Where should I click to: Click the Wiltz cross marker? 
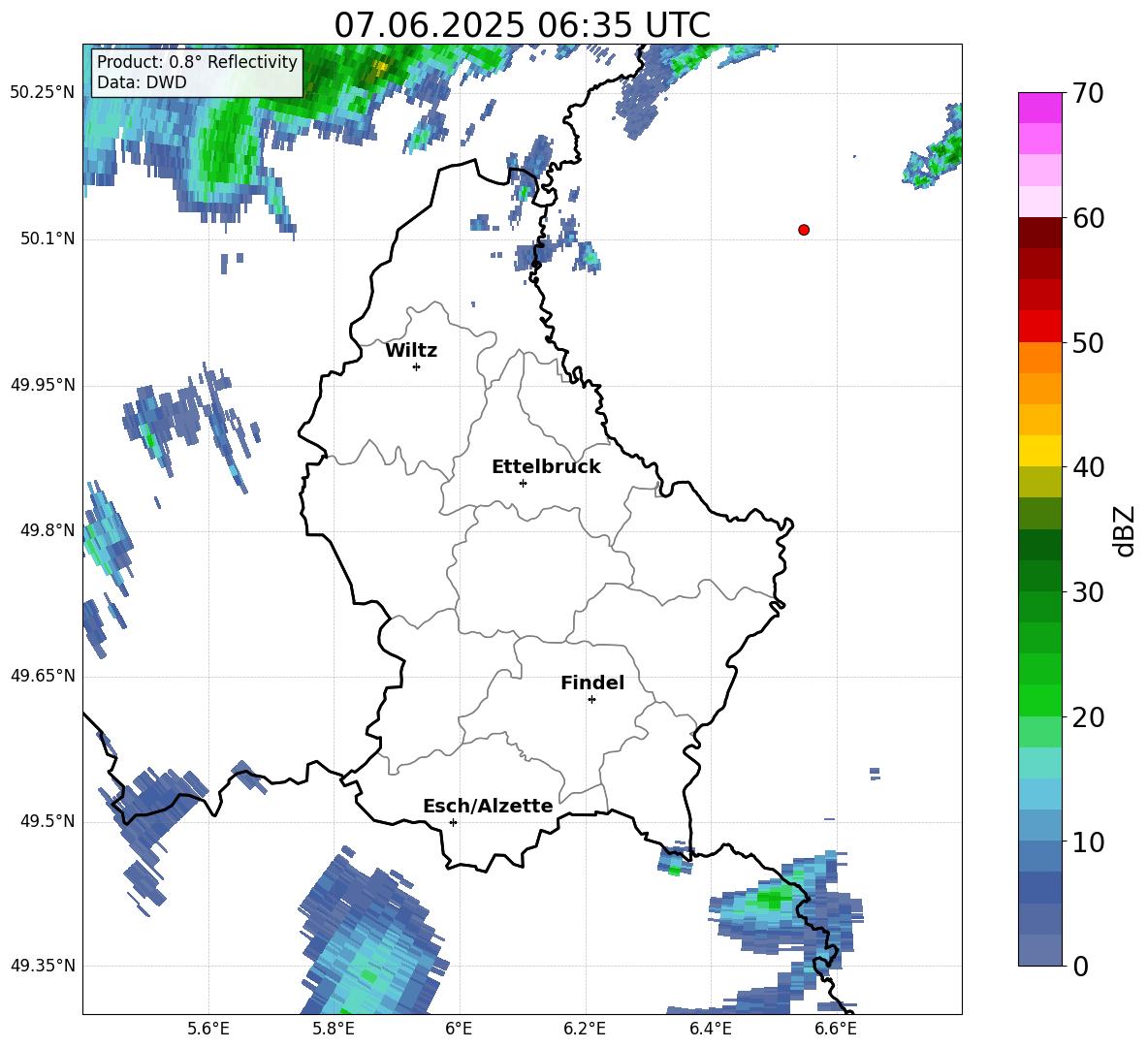417,366
